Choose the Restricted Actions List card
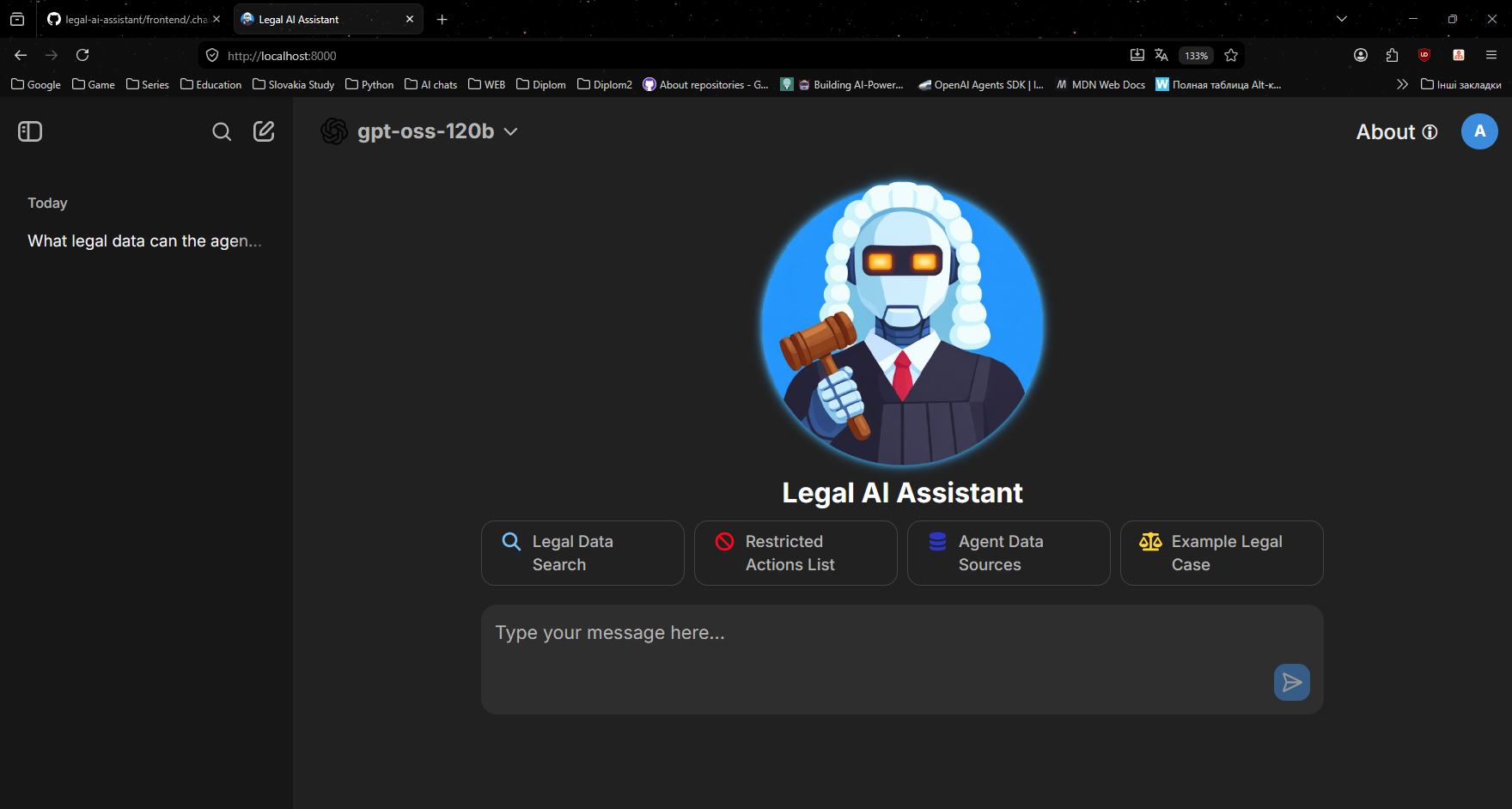Screen dimensions: 1512x809 pos(796,553)
